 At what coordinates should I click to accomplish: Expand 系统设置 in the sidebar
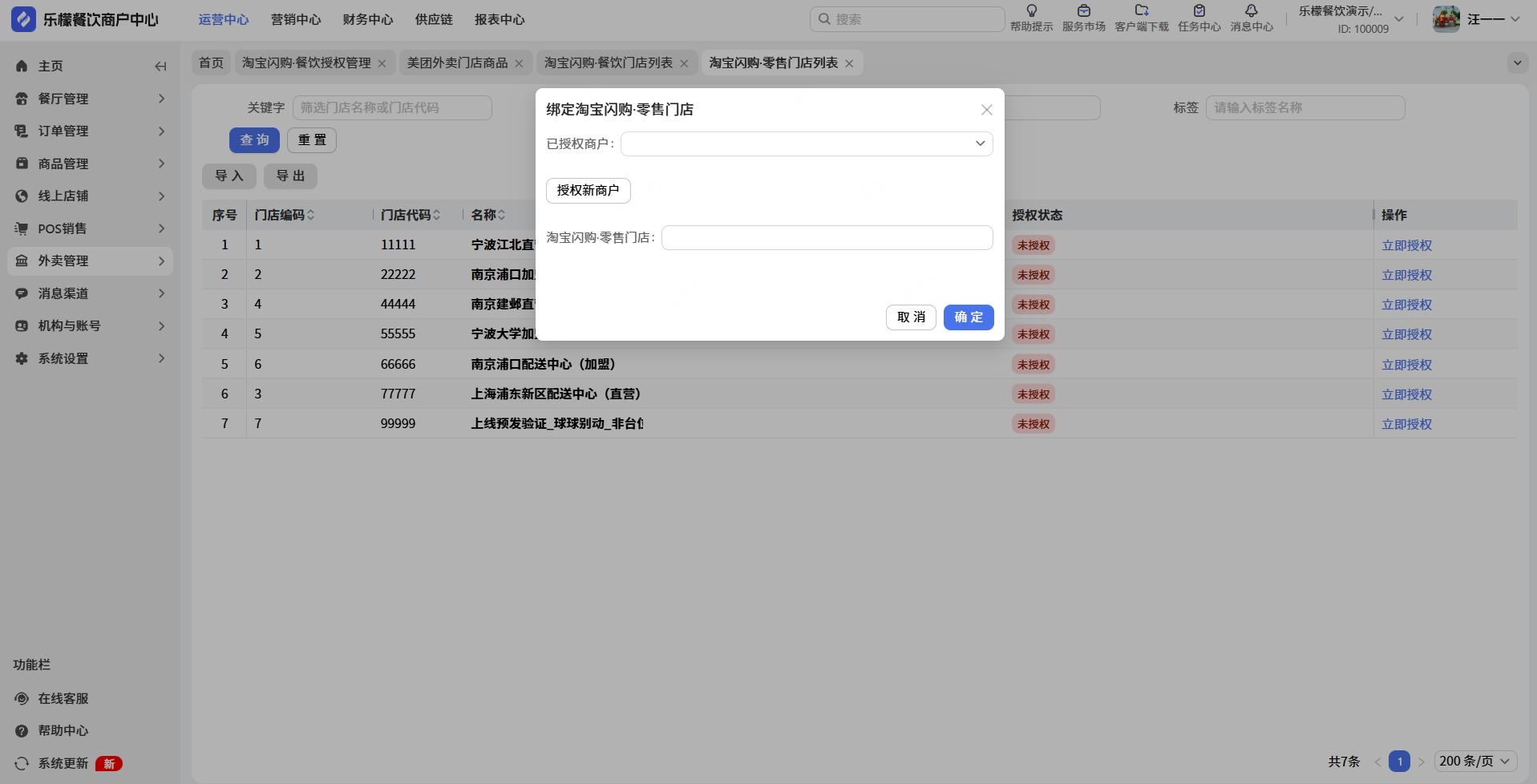90,358
